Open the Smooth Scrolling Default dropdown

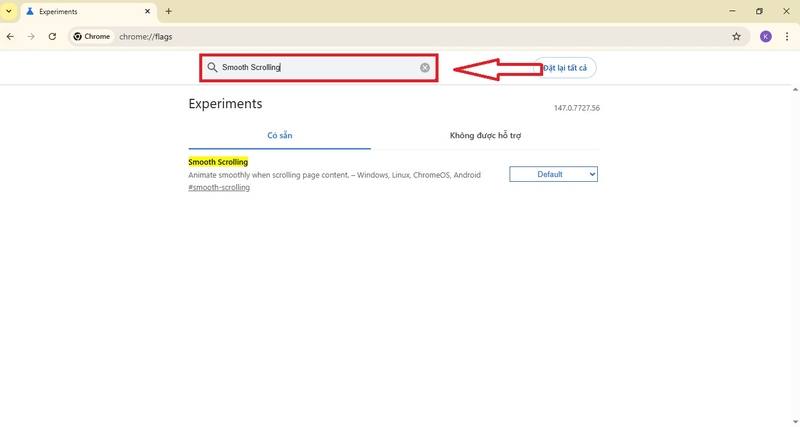click(553, 174)
